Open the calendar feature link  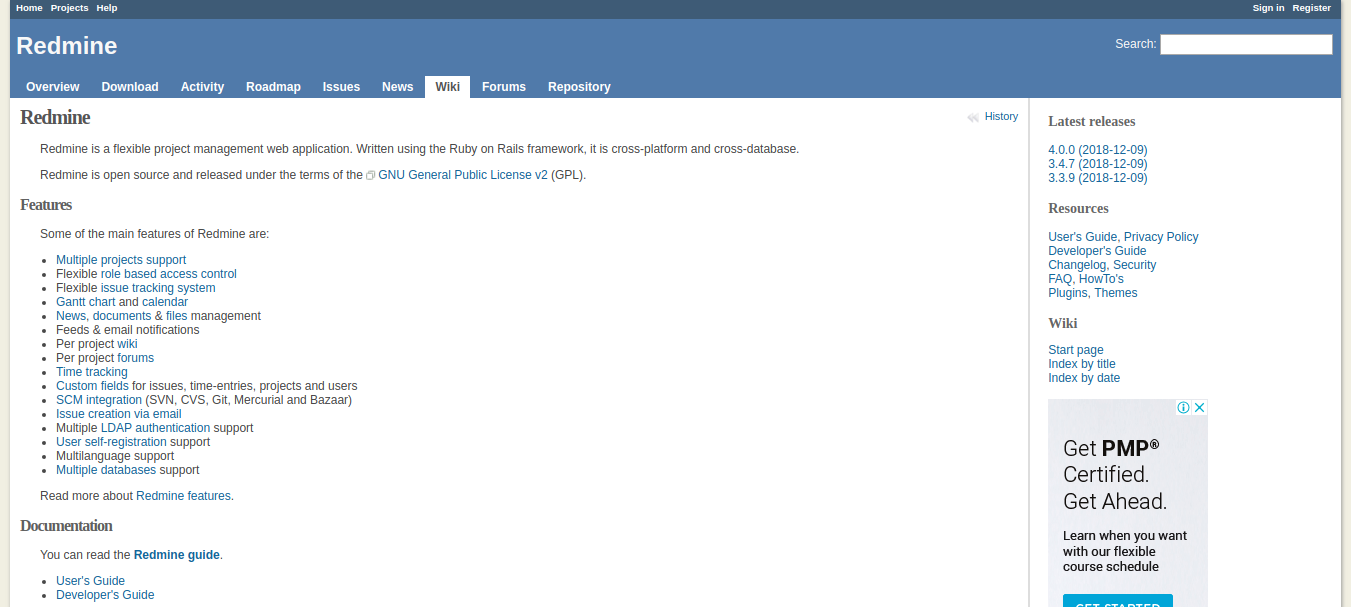click(165, 302)
